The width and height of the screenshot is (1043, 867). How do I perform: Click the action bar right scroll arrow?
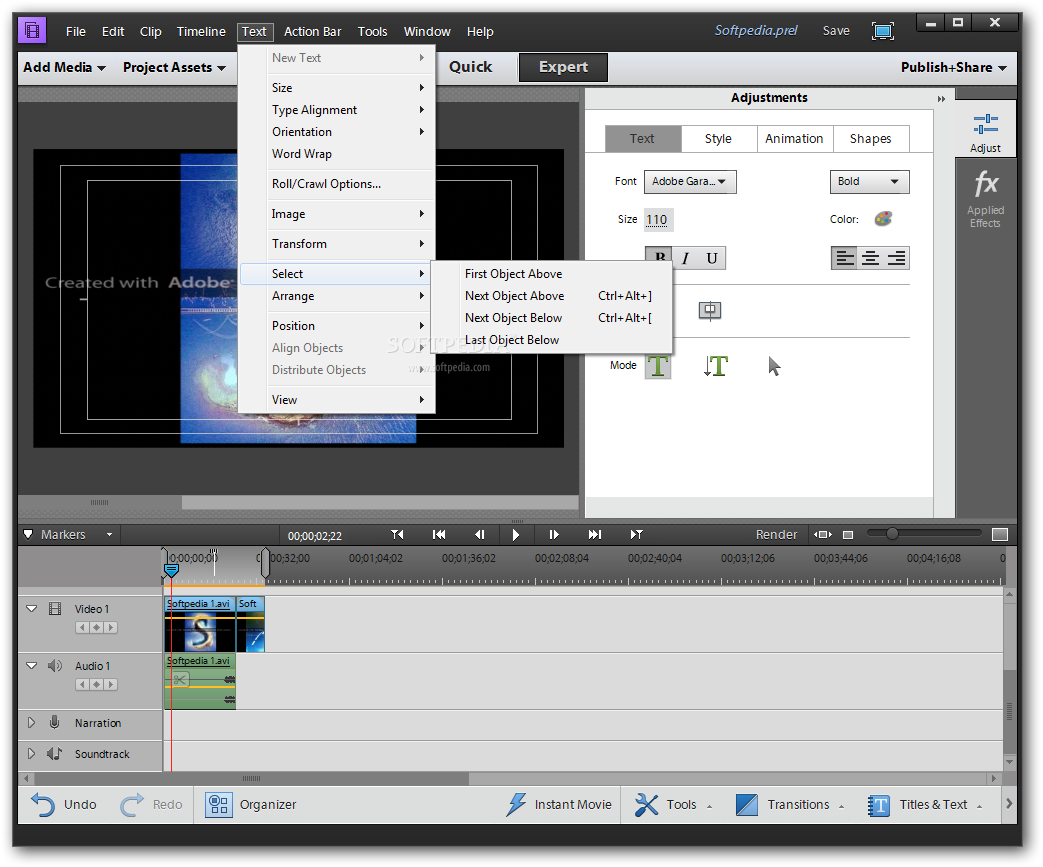[1009, 804]
